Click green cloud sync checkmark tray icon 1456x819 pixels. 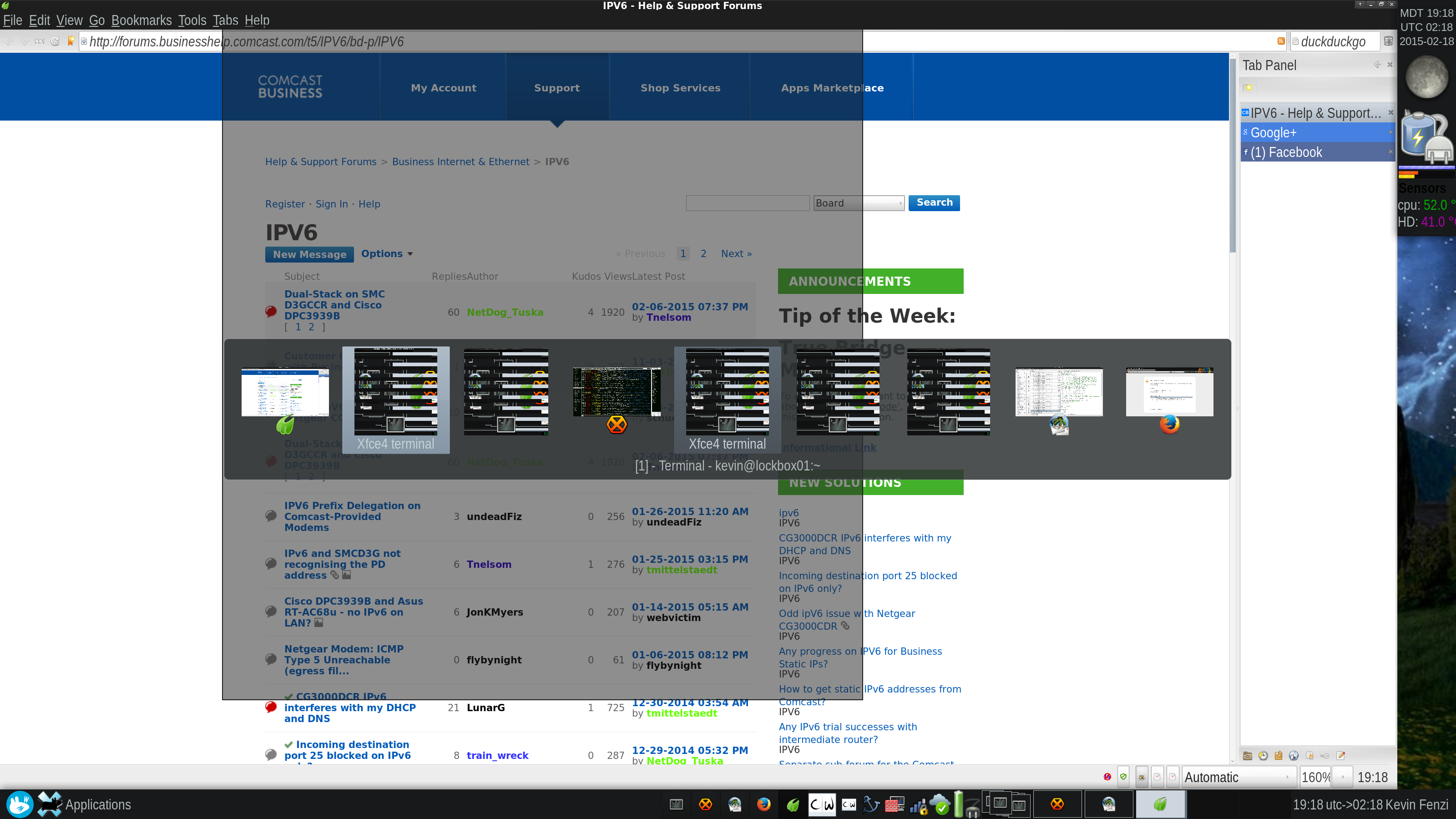(x=940, y=804)
